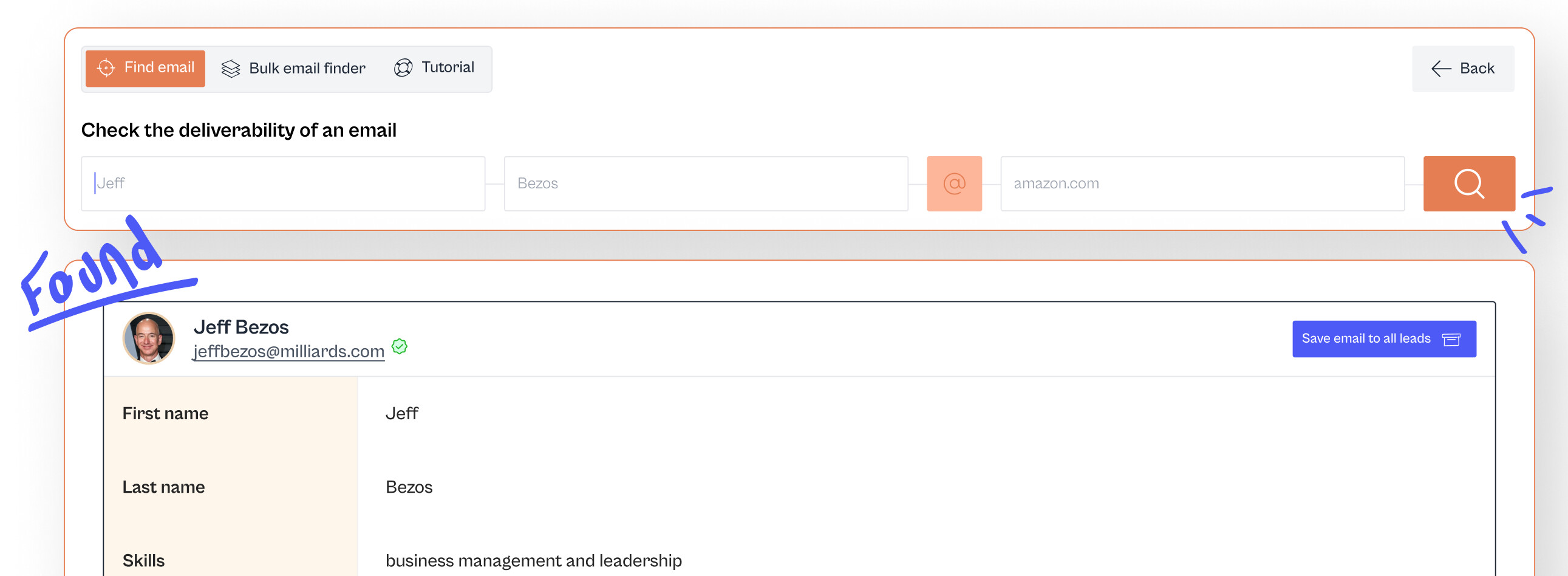Select the Skills row label
The width and height of the screenshot is (1568, 576).
tap(144, 560)
